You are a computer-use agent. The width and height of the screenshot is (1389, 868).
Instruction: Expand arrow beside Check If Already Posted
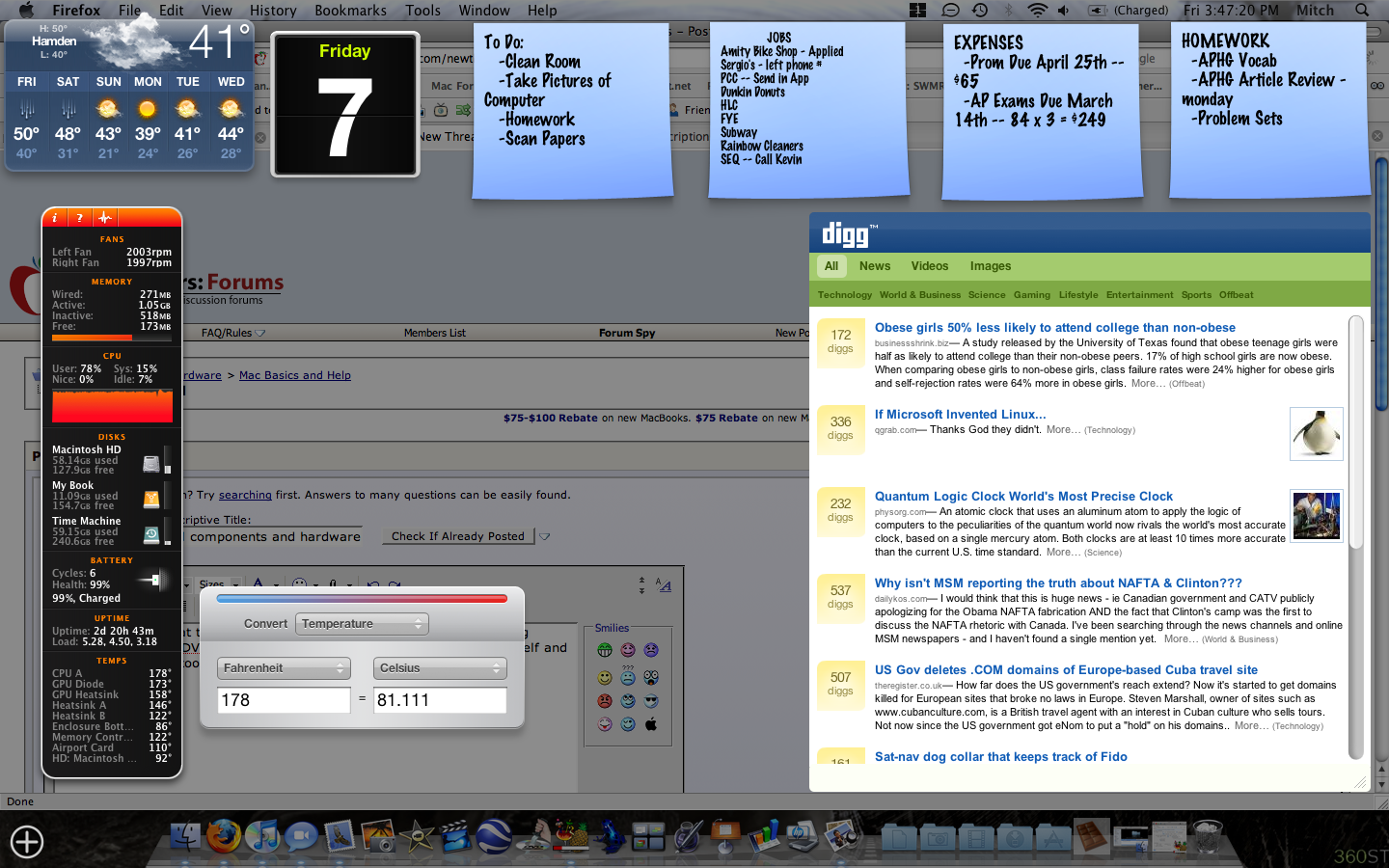[x=545, y=536]
